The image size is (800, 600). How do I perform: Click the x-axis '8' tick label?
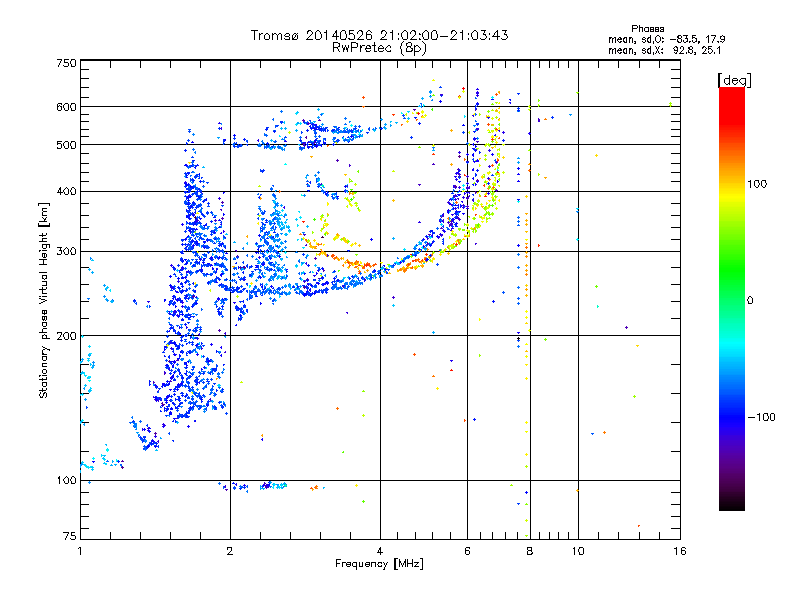pos(530,551)
